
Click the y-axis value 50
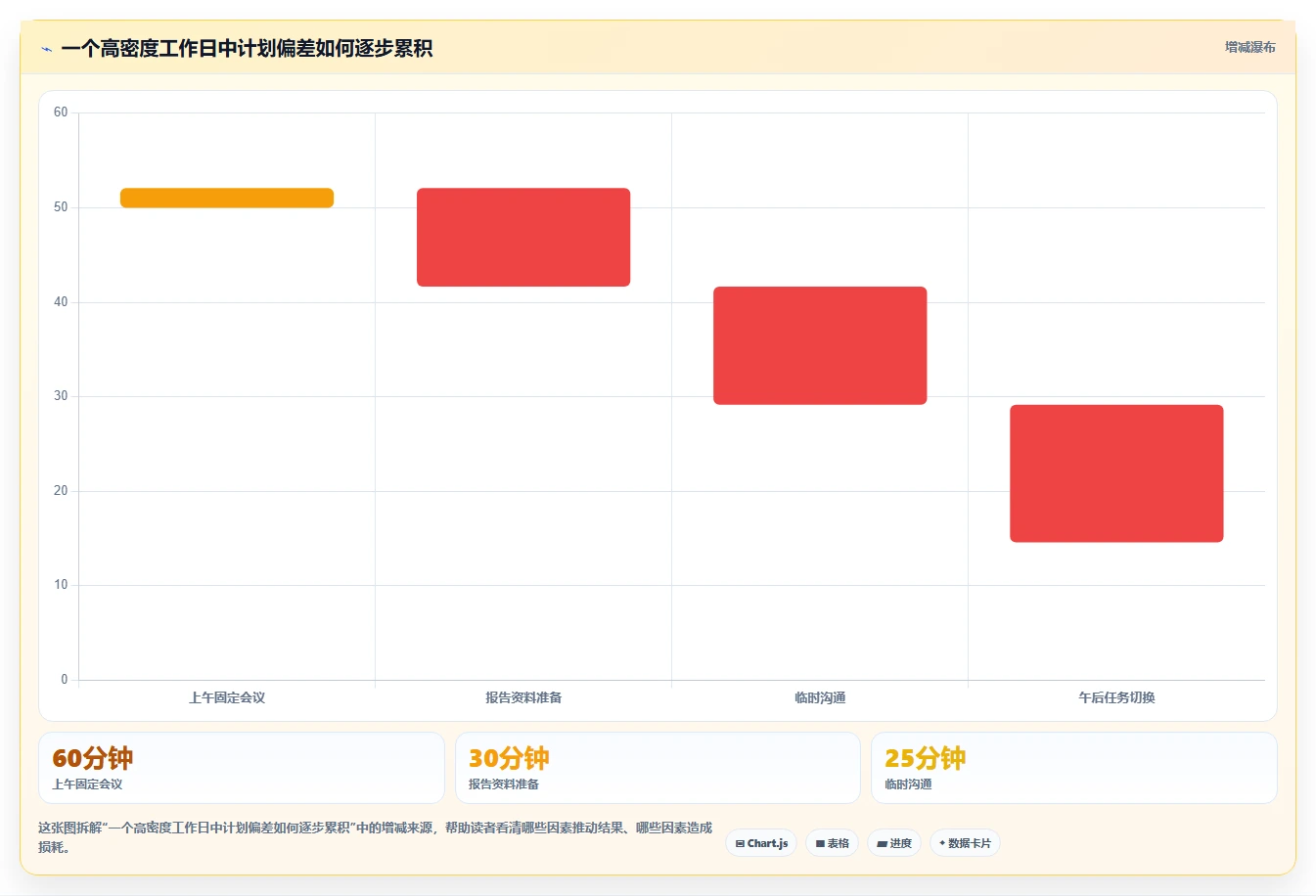[x=61, y=207]
